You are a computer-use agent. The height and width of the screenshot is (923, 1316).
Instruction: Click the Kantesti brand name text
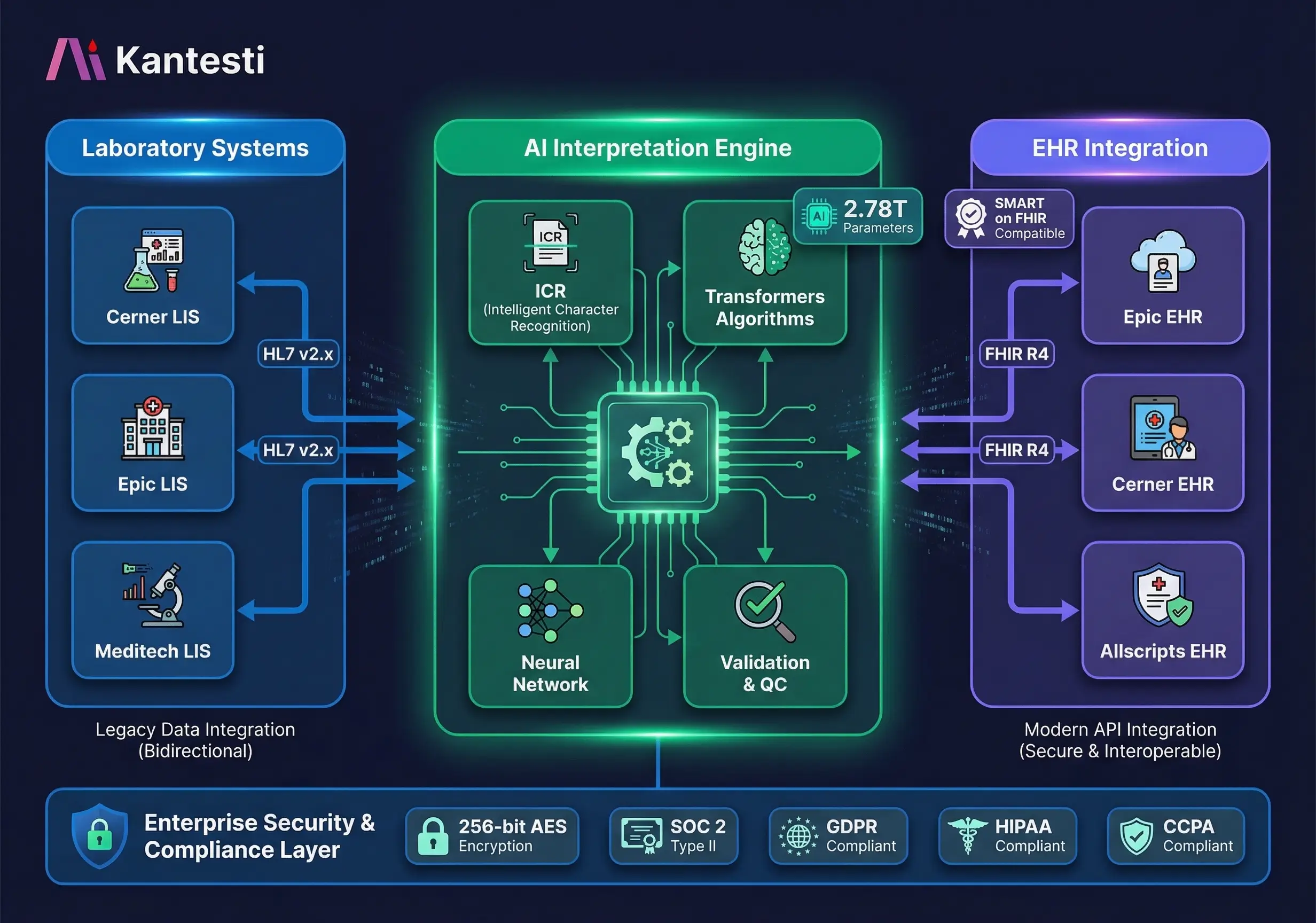click(x=190, y=60)
